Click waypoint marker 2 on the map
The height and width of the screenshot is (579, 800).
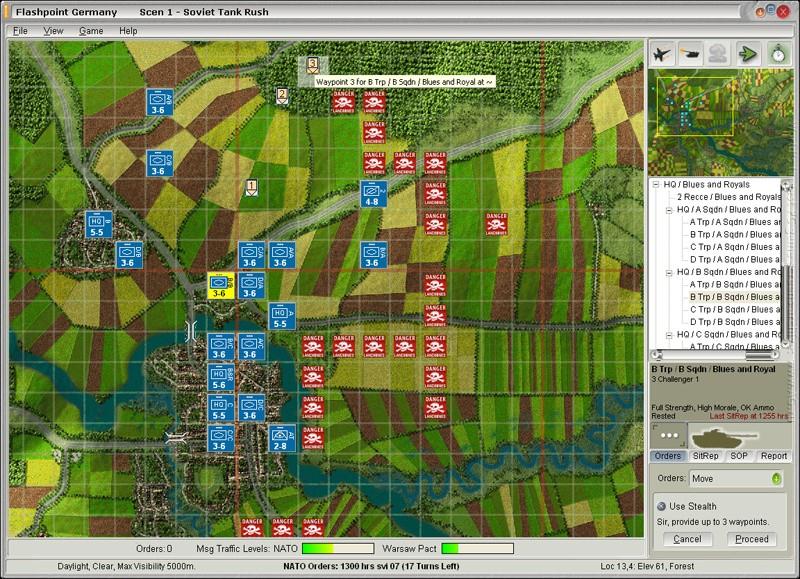[282, 96]
